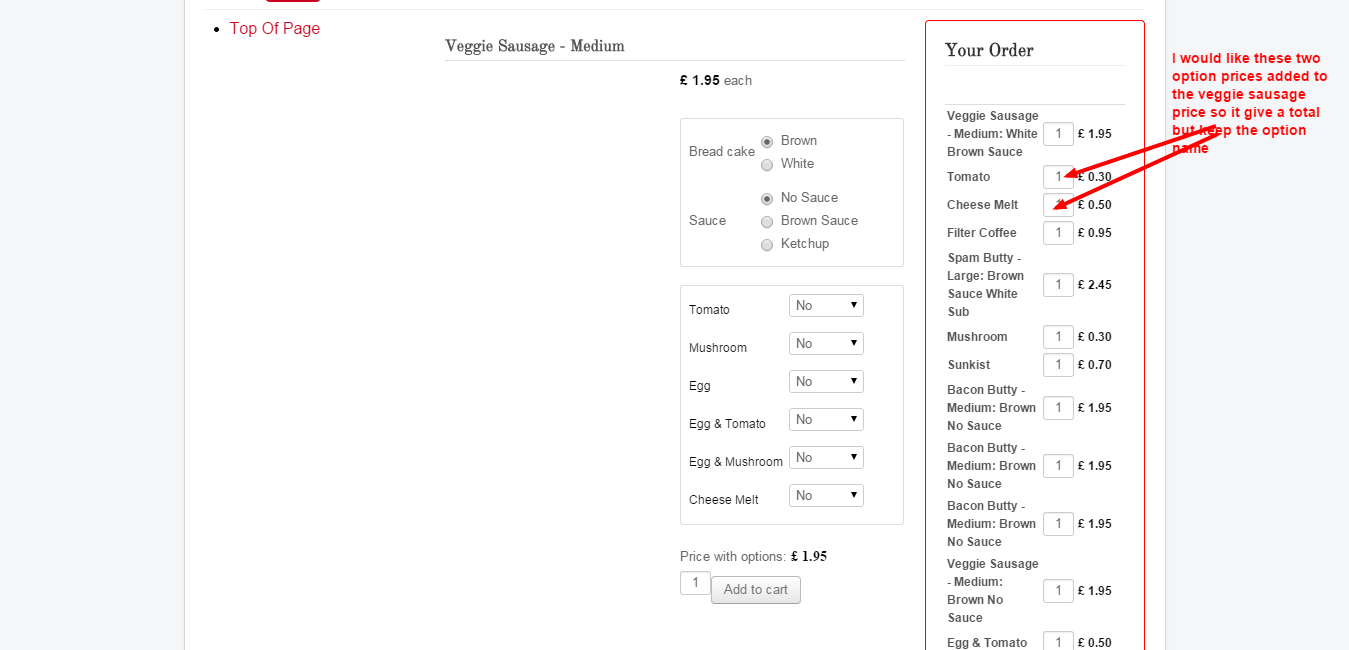Click the Egg & Tomato quantity box in order
Image resolution: width=1349 pixels, height=650 pixels.
point(1058,642)
